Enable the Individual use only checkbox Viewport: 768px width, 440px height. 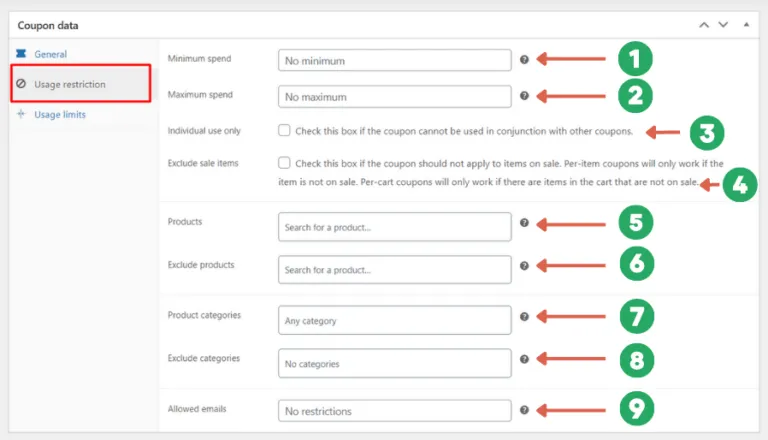pyautogui.click(x=285, y=131)
